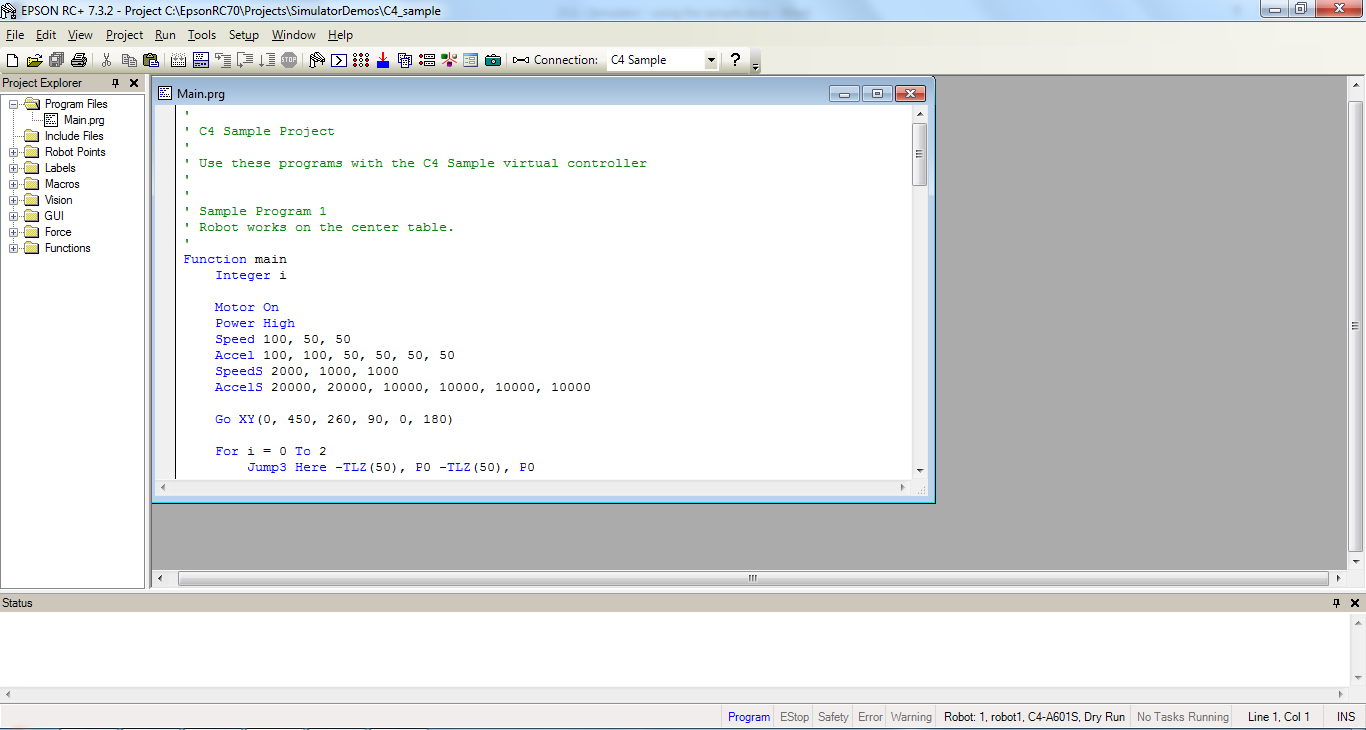Click the Help question mark button

point(735,60)
